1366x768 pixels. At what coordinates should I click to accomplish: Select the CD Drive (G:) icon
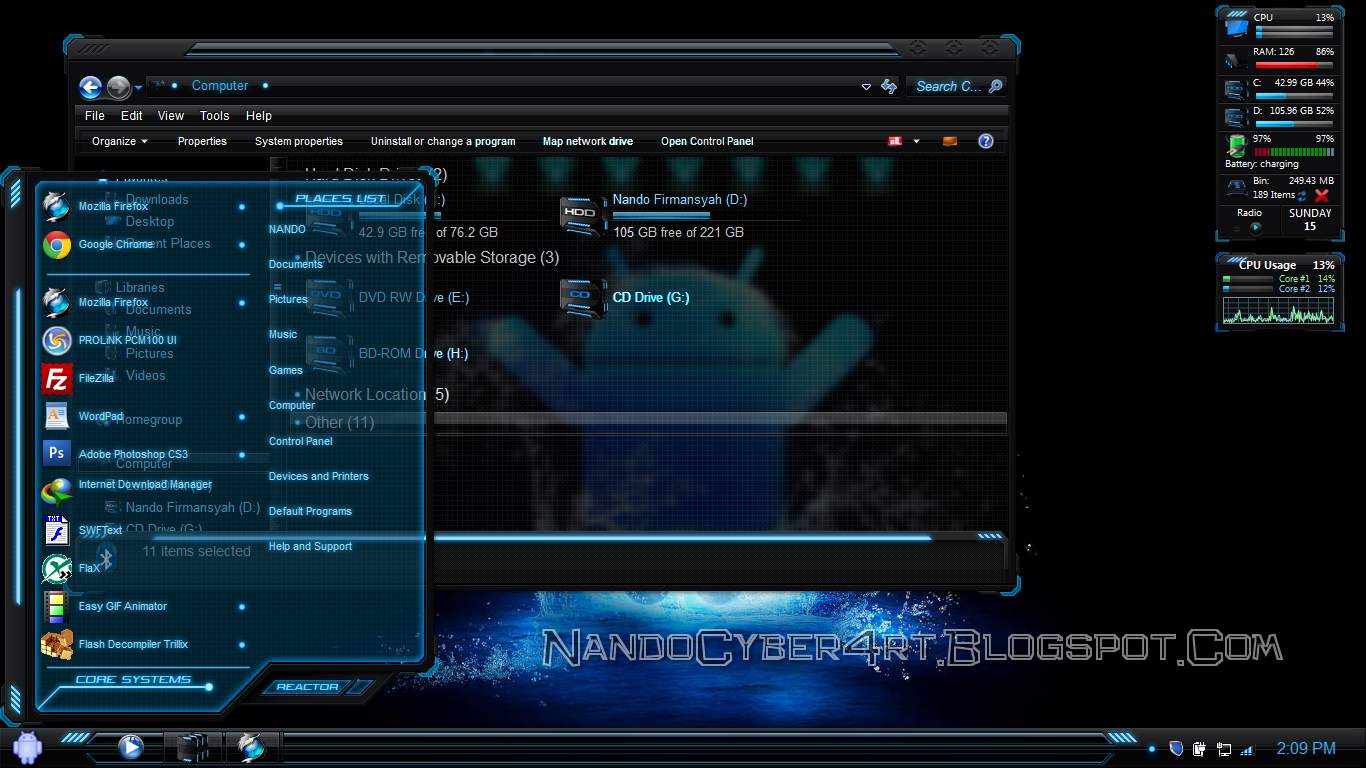(x=583, y=297)
